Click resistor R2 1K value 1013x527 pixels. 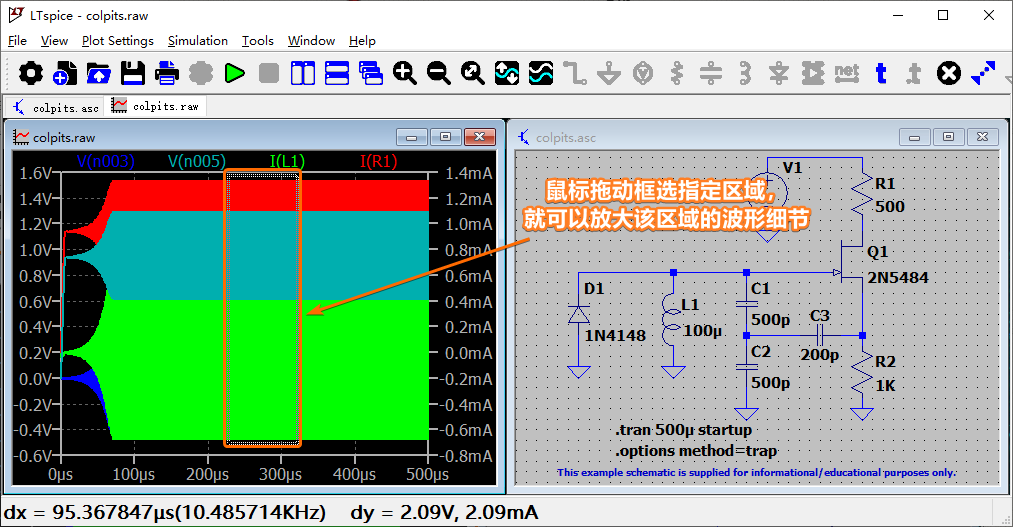click(x=885, y=386)
